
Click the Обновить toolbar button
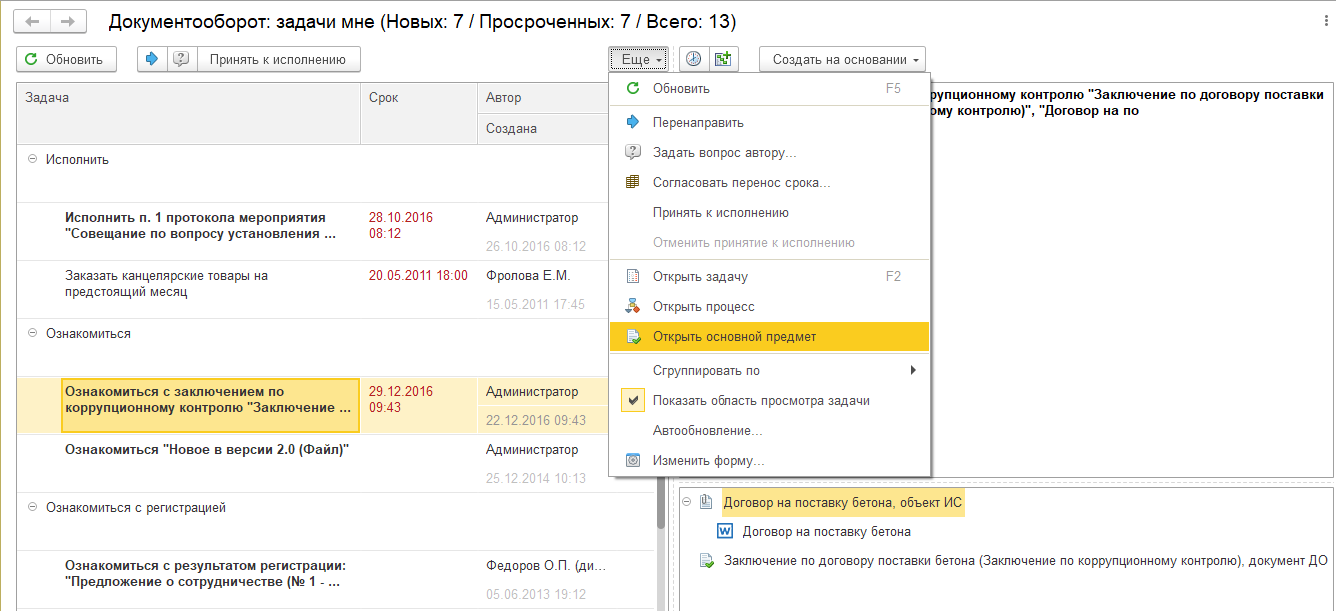pos(66,59)
